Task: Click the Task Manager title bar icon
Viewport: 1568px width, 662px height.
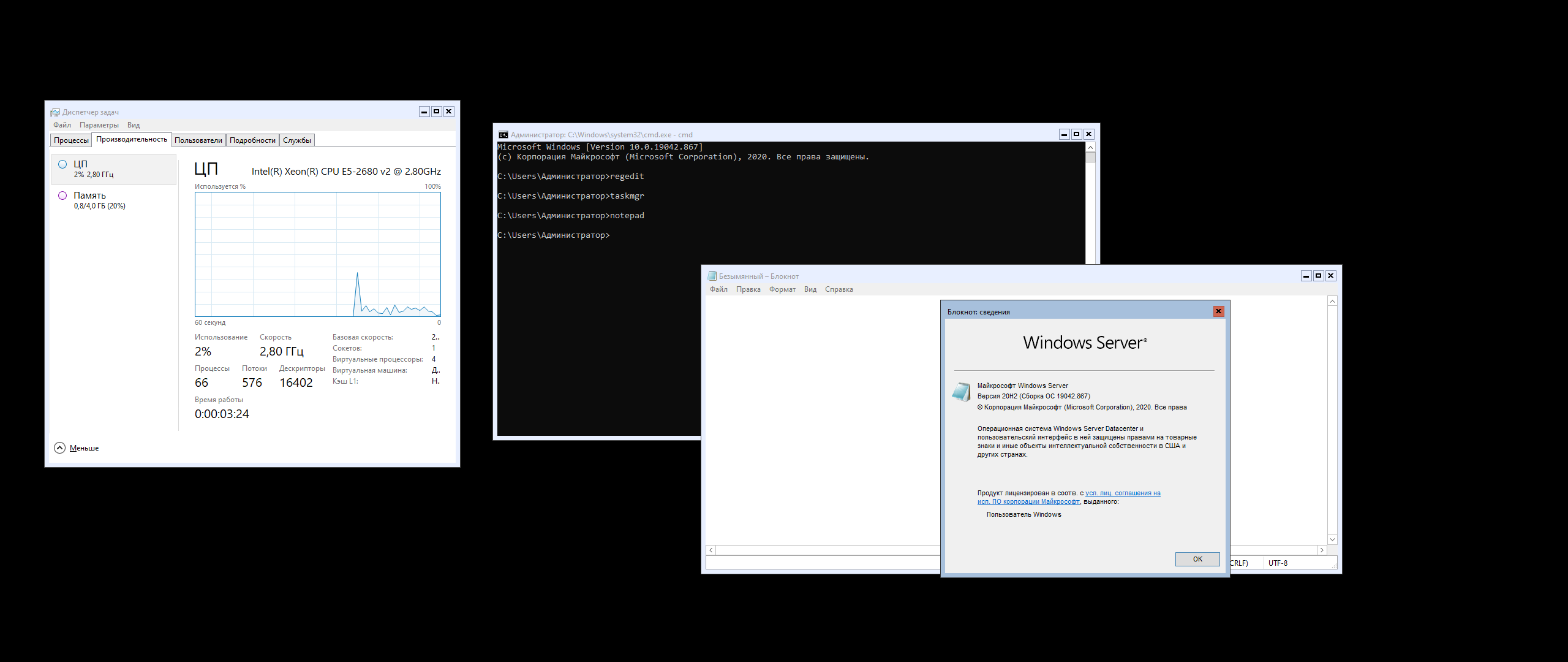Action: click(x=55, y=112)
